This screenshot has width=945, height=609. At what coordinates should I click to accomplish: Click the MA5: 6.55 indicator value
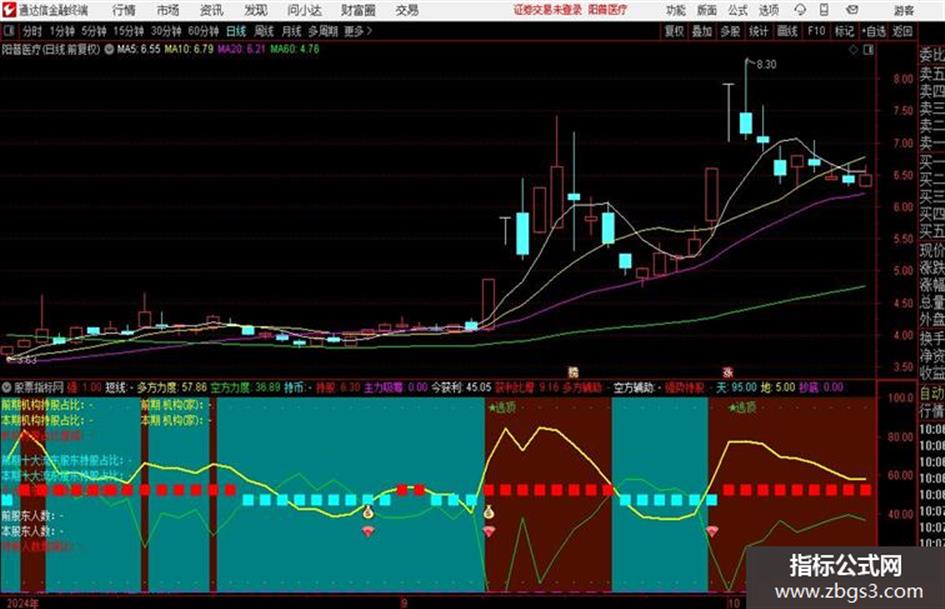139,49
